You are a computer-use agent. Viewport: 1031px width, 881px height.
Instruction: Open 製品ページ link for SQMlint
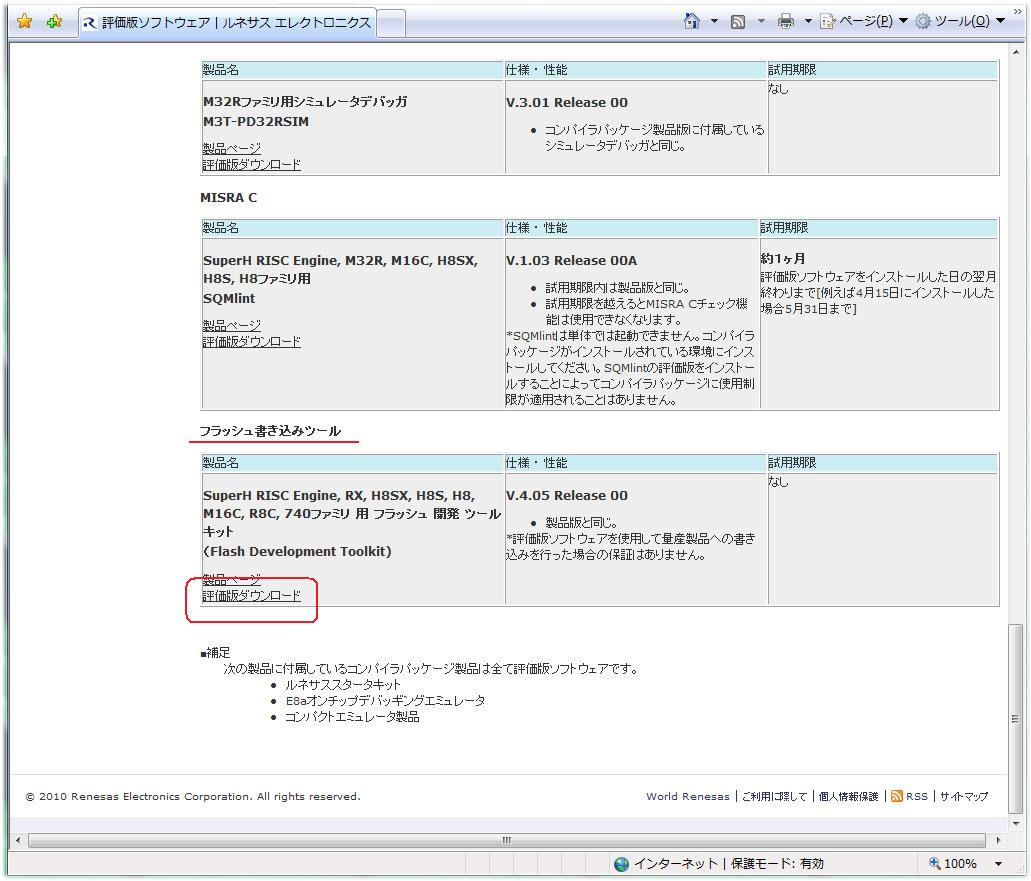point(231,325)
